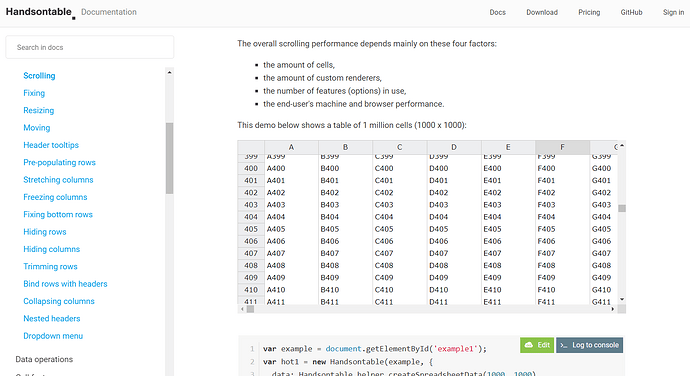Select column header F
This screenshot has width=690, height=376.
point(562,147)
